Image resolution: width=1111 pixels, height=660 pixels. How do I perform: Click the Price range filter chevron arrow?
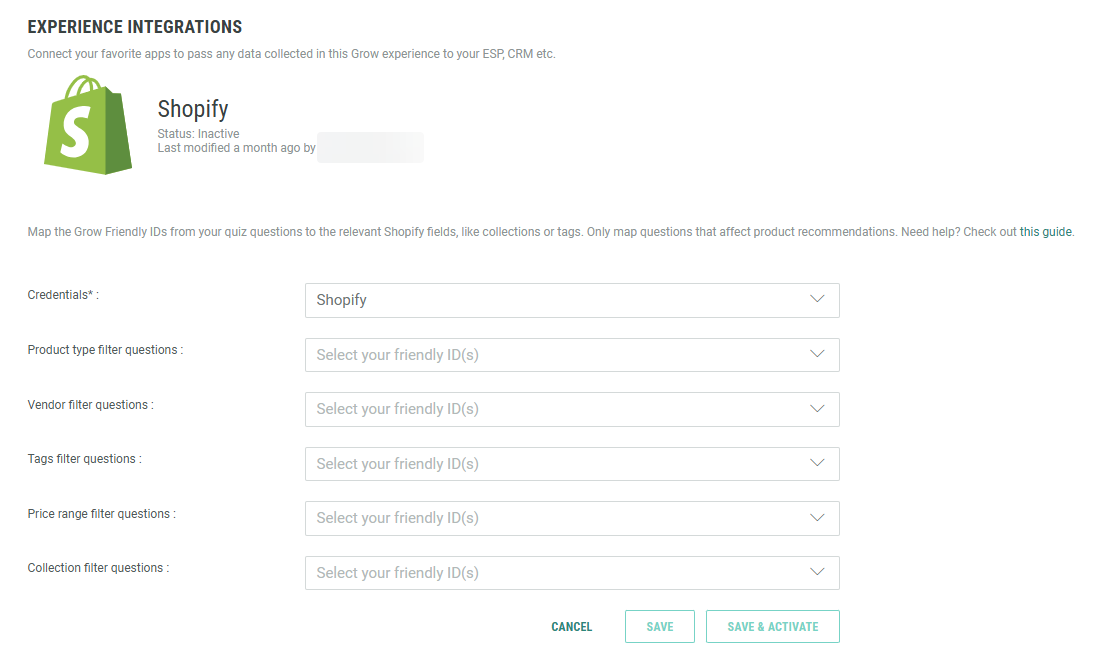pyautogui.click(x=817, y=518)
